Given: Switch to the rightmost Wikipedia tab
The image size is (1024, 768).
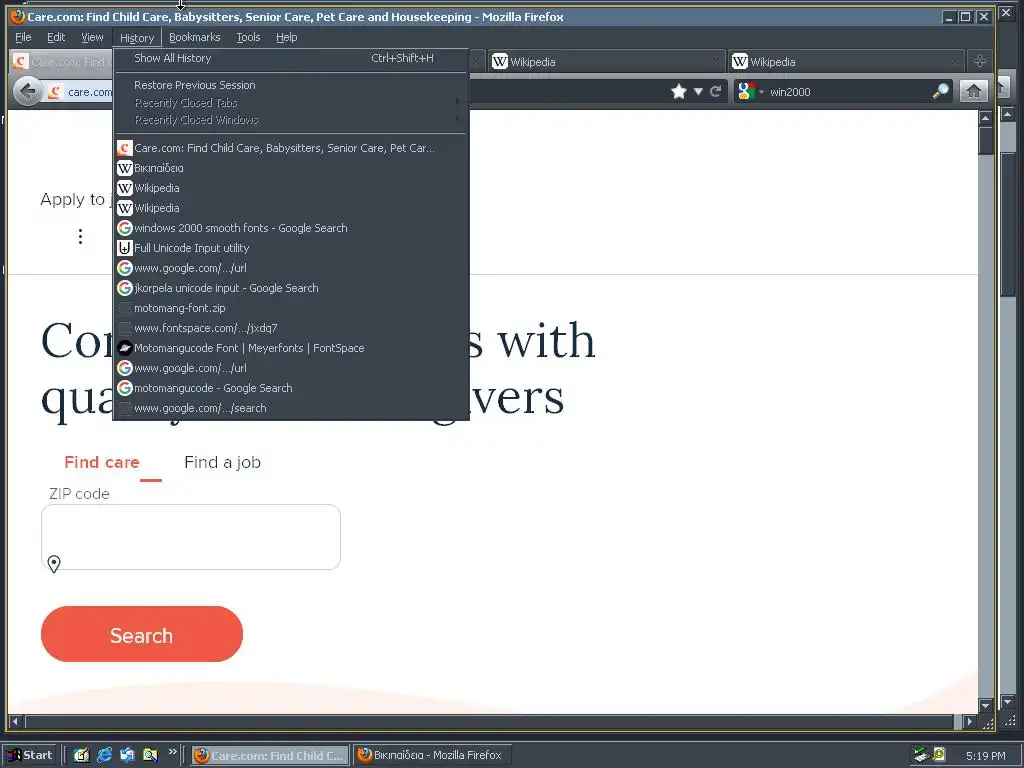Looking at the screenshot, I should 846,61.
